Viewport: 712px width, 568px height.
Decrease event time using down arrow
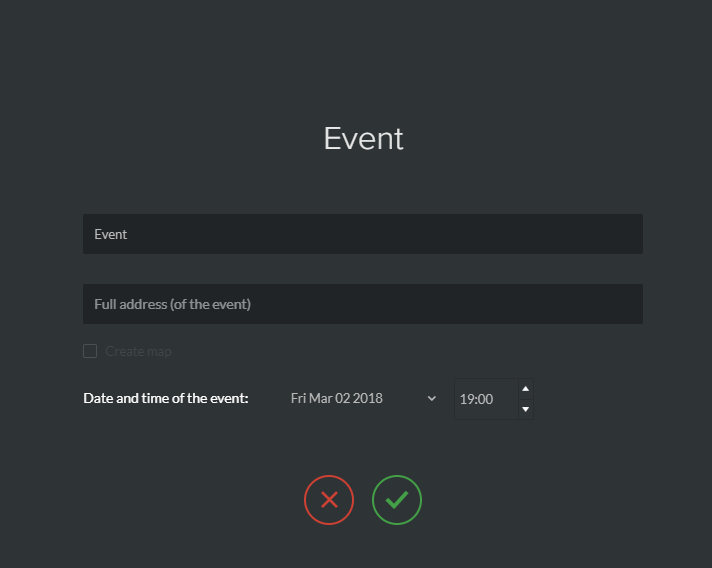(x=526, y=410)
